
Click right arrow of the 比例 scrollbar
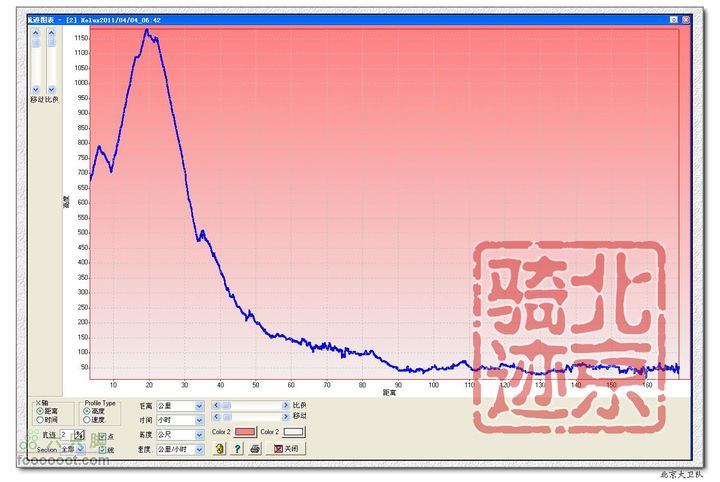click(286, 405)
